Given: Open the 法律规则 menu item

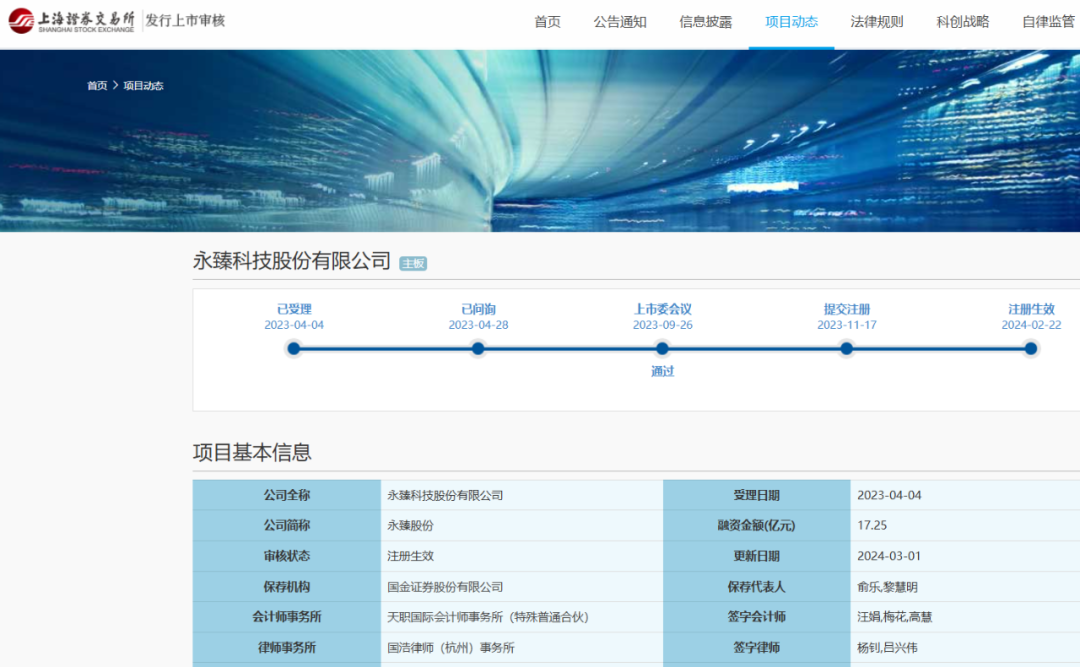Looking at the screenshot, I should click(x=877, y=22).
